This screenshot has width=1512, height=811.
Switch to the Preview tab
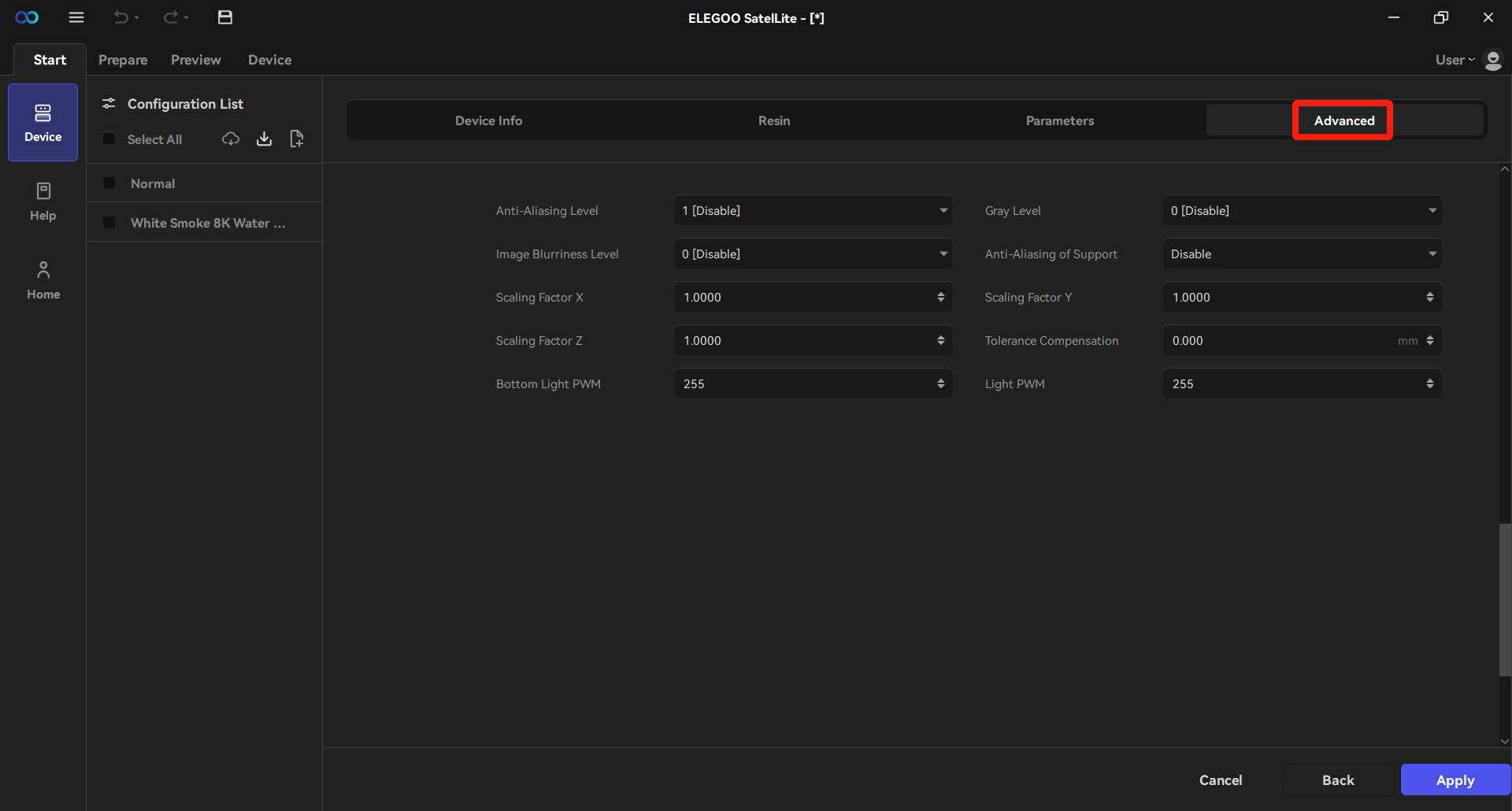[196, 60]
